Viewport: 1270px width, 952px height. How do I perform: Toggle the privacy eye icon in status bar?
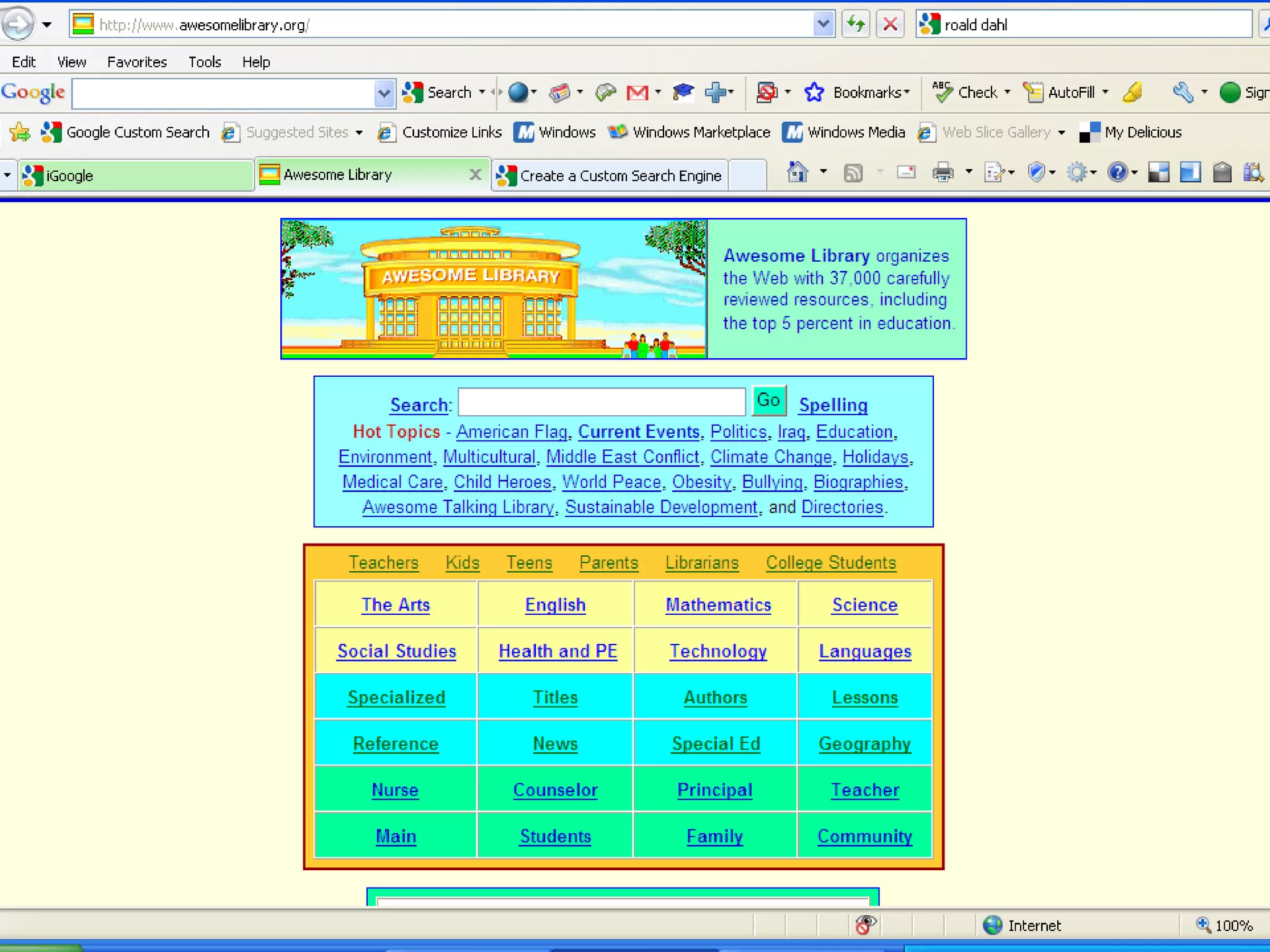tap(865, 925)
